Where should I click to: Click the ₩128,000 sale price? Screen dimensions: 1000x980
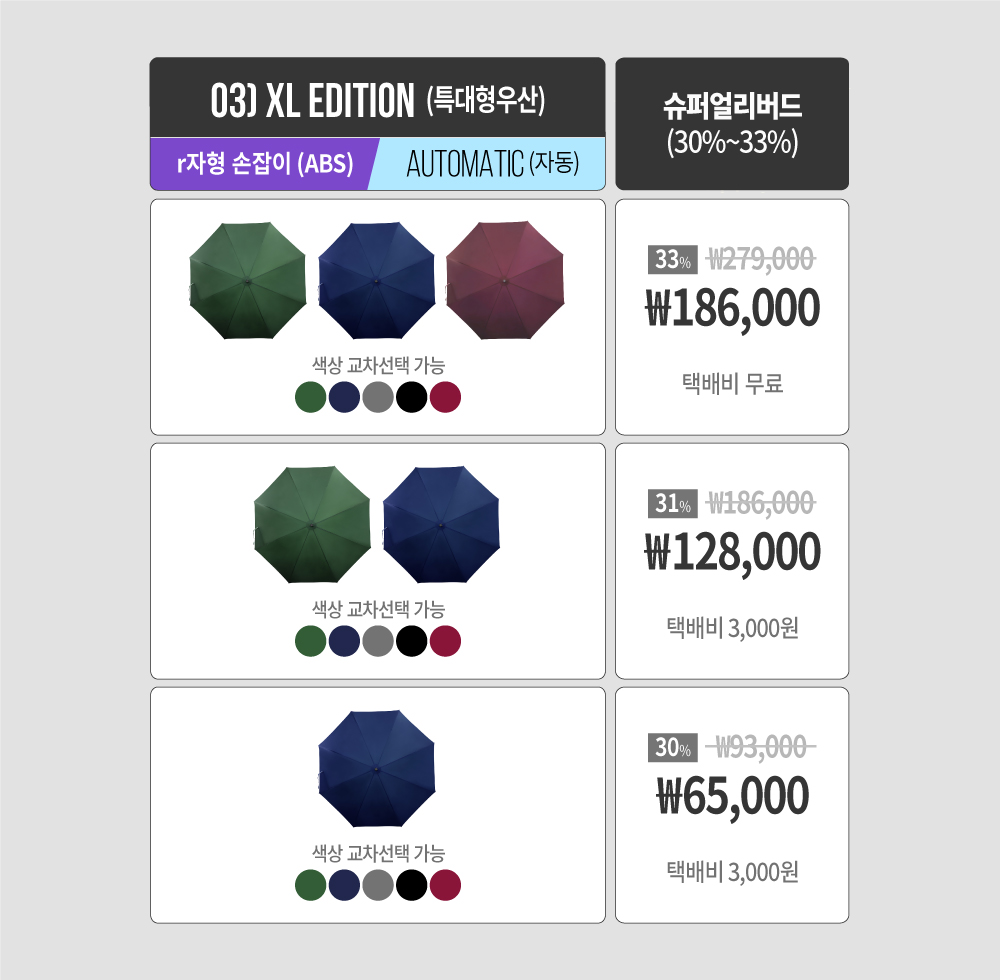tap(732, 553)
